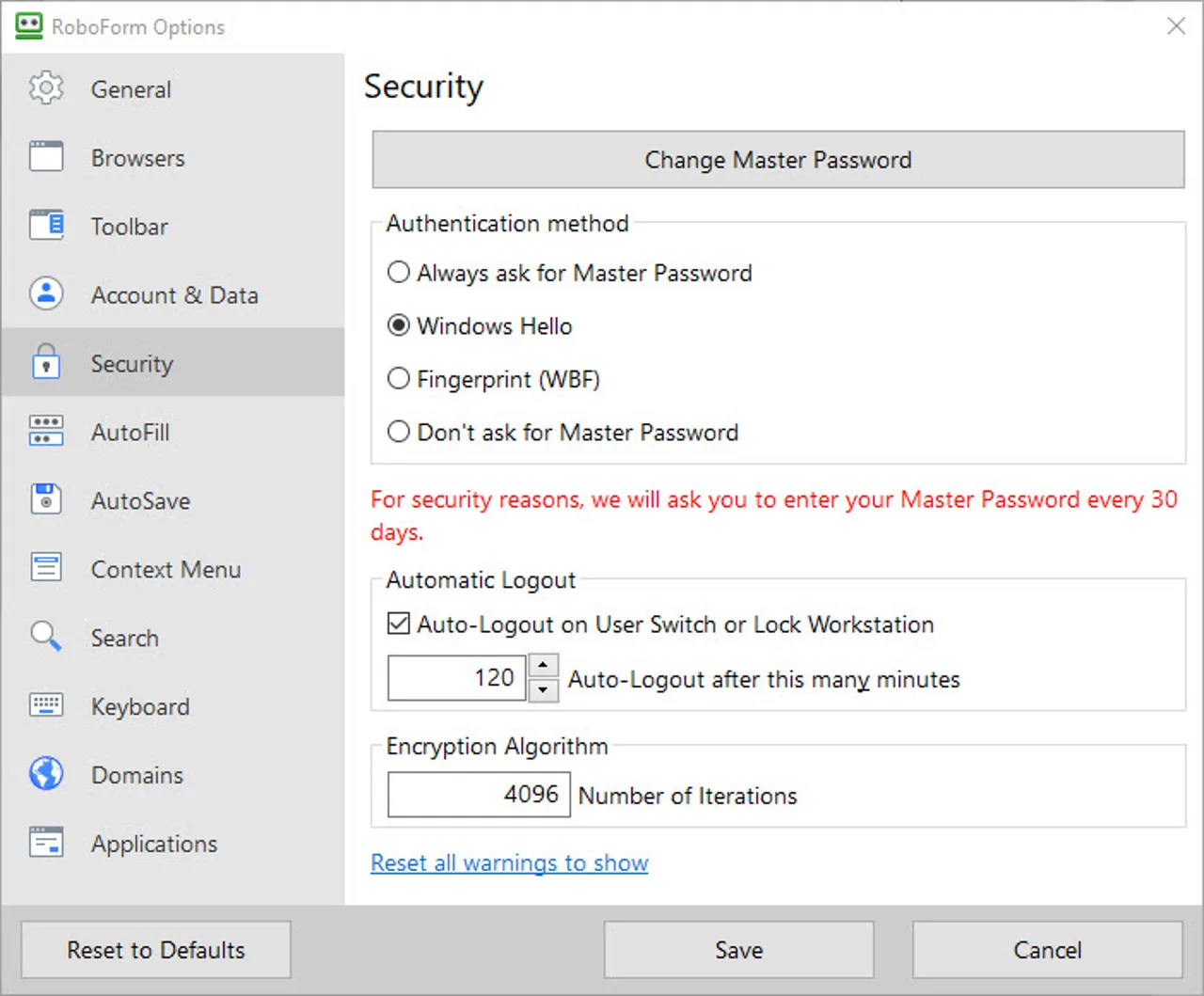Screen dimensions: 1204x996
Task: Show the Keyboard settings page
Action: point(172,706)
